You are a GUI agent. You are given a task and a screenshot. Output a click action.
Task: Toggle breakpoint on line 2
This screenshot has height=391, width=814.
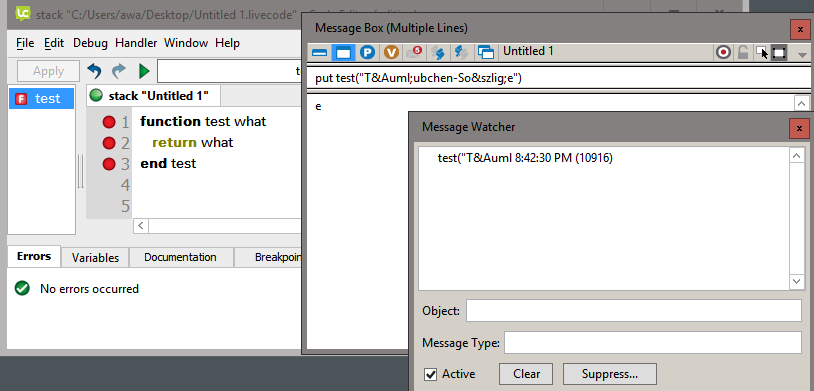coord(108,143)
